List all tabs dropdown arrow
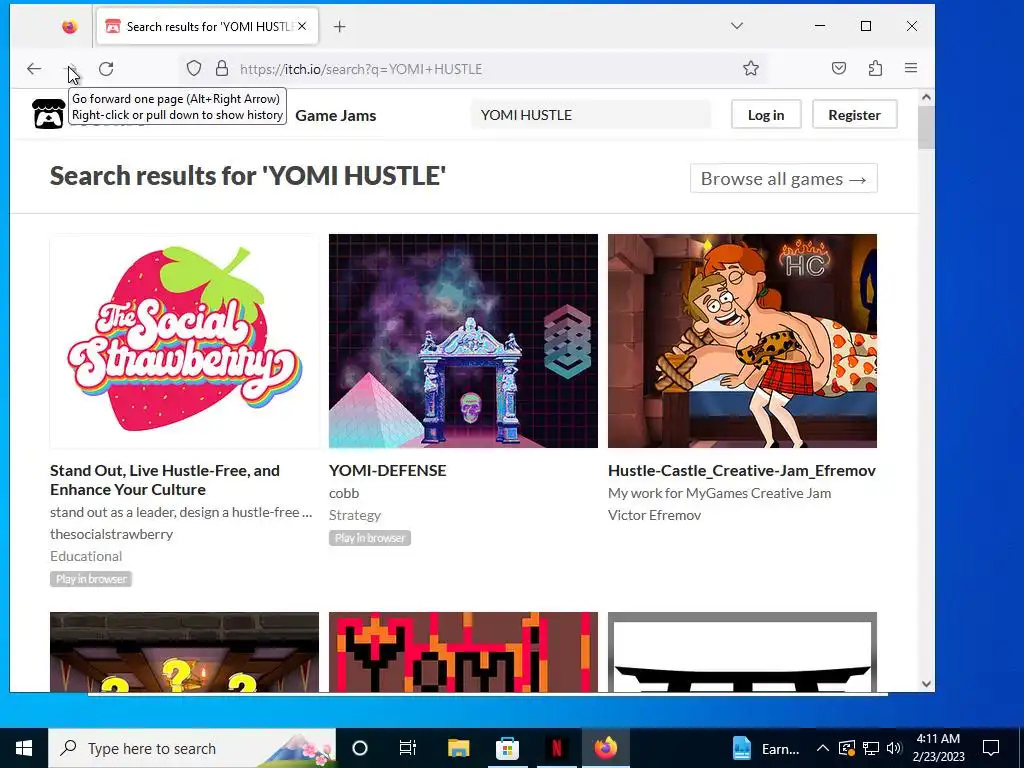1024x768 pixels. (x=737, y=26)
